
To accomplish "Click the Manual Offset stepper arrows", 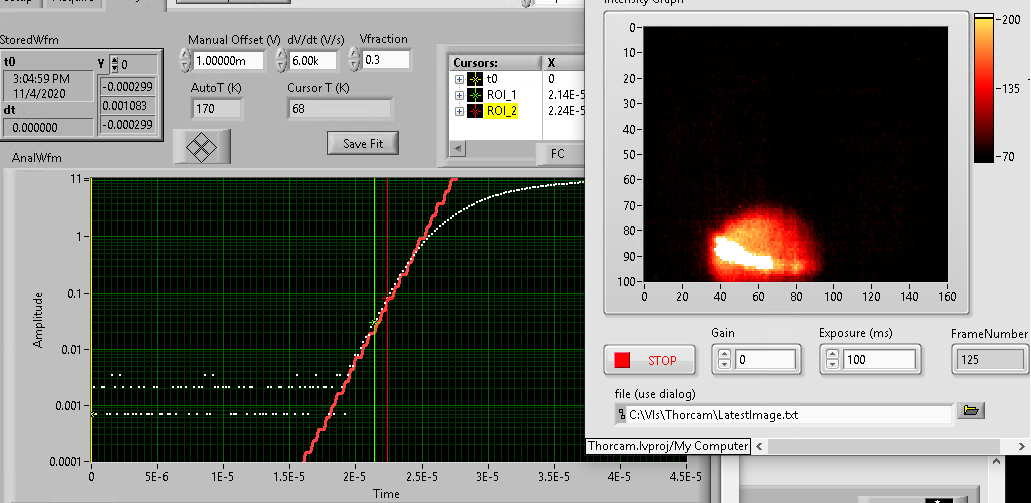I will tap(182, 60).
